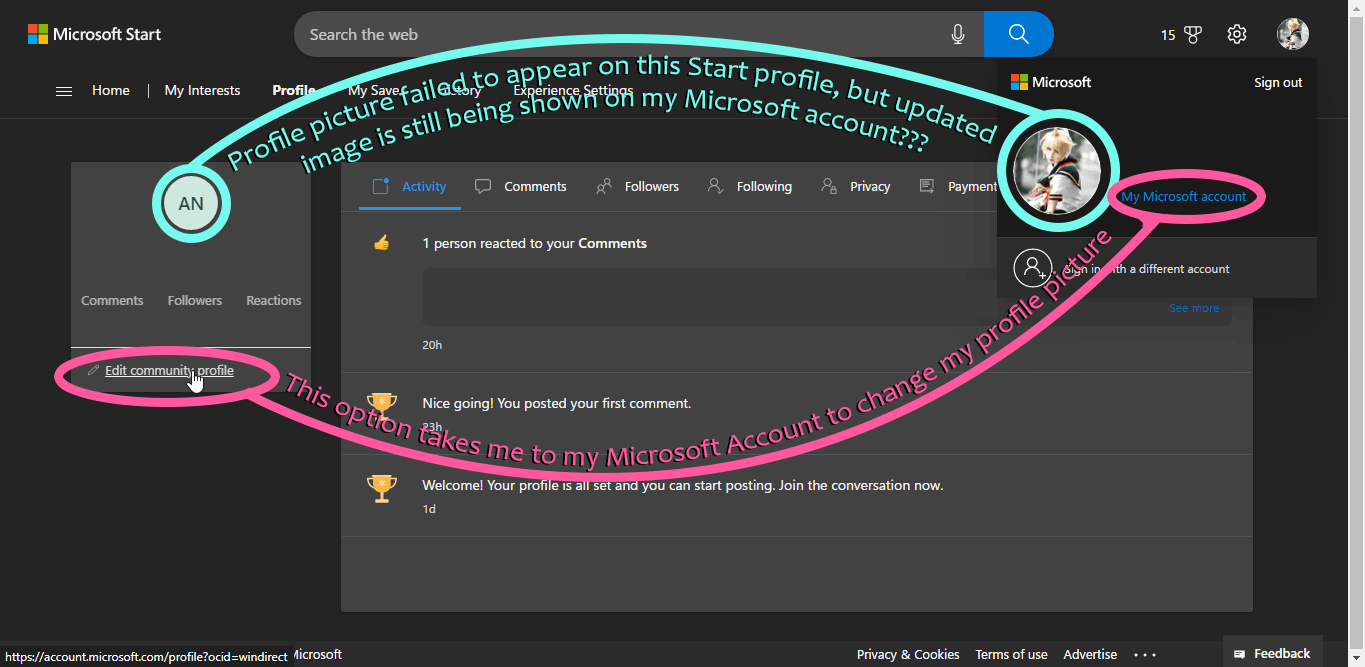Open the hamburger navigation menu

63,90
